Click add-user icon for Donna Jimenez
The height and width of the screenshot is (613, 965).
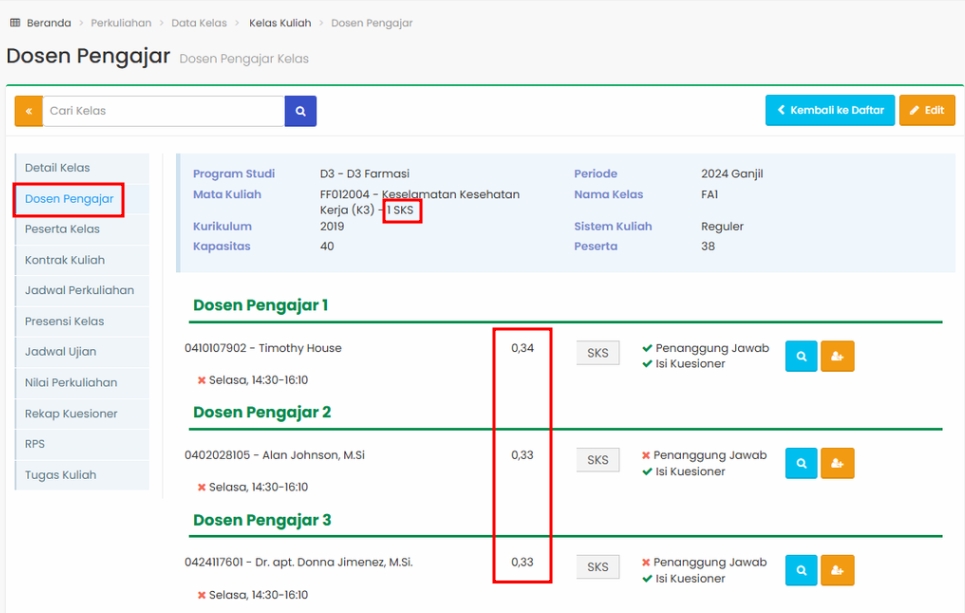(837, 570)
